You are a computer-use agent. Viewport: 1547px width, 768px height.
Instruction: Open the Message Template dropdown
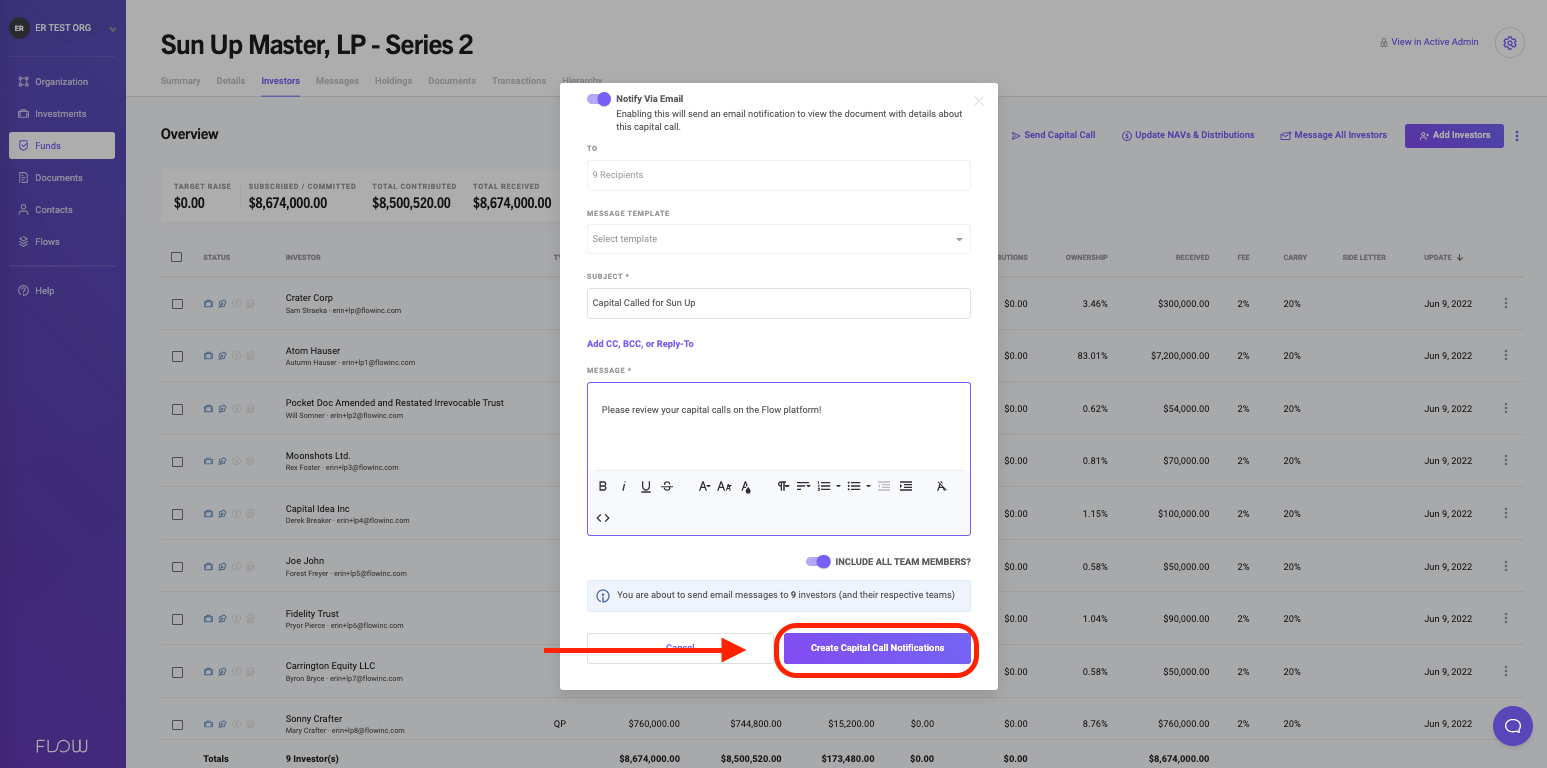(778, 239)
